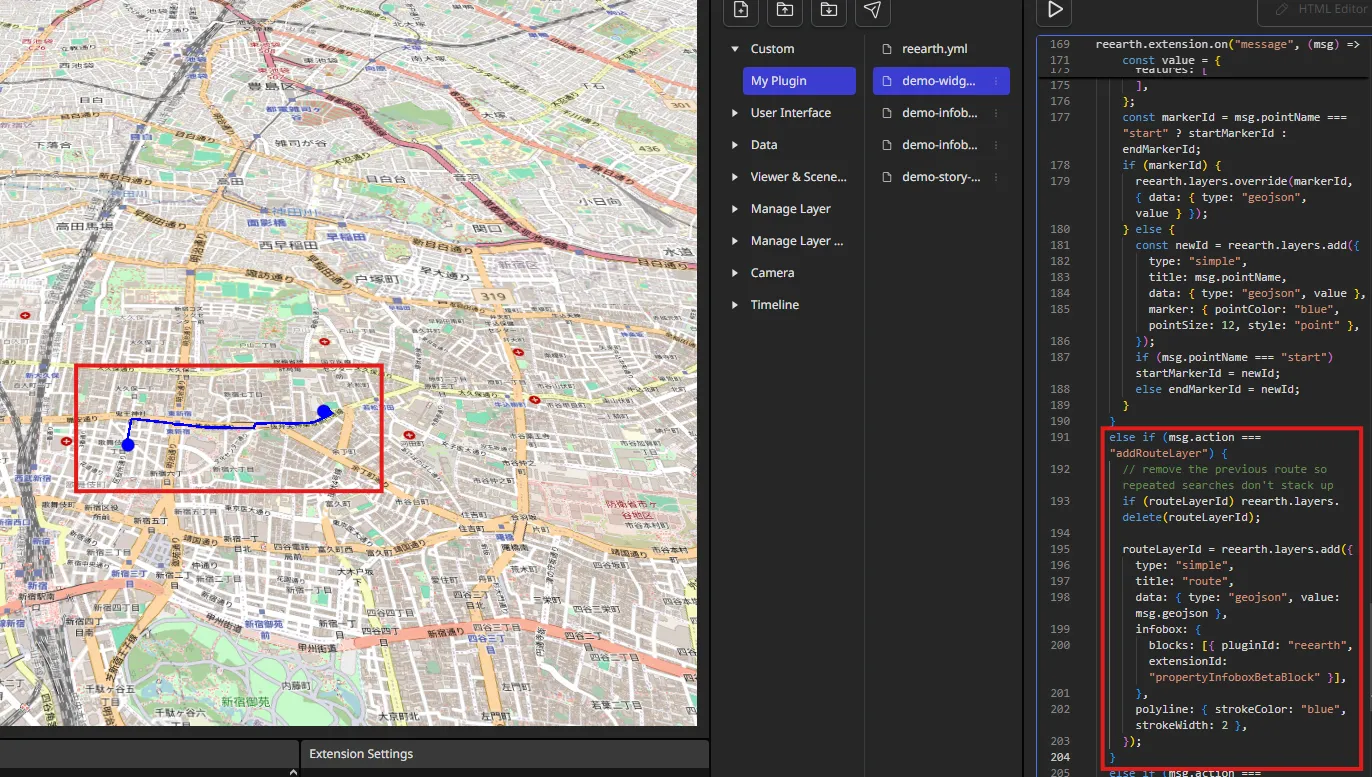Screen dimensions: 1372x777
Task: Click the upload/import plugin icon
Action: (x=785, y=9)
